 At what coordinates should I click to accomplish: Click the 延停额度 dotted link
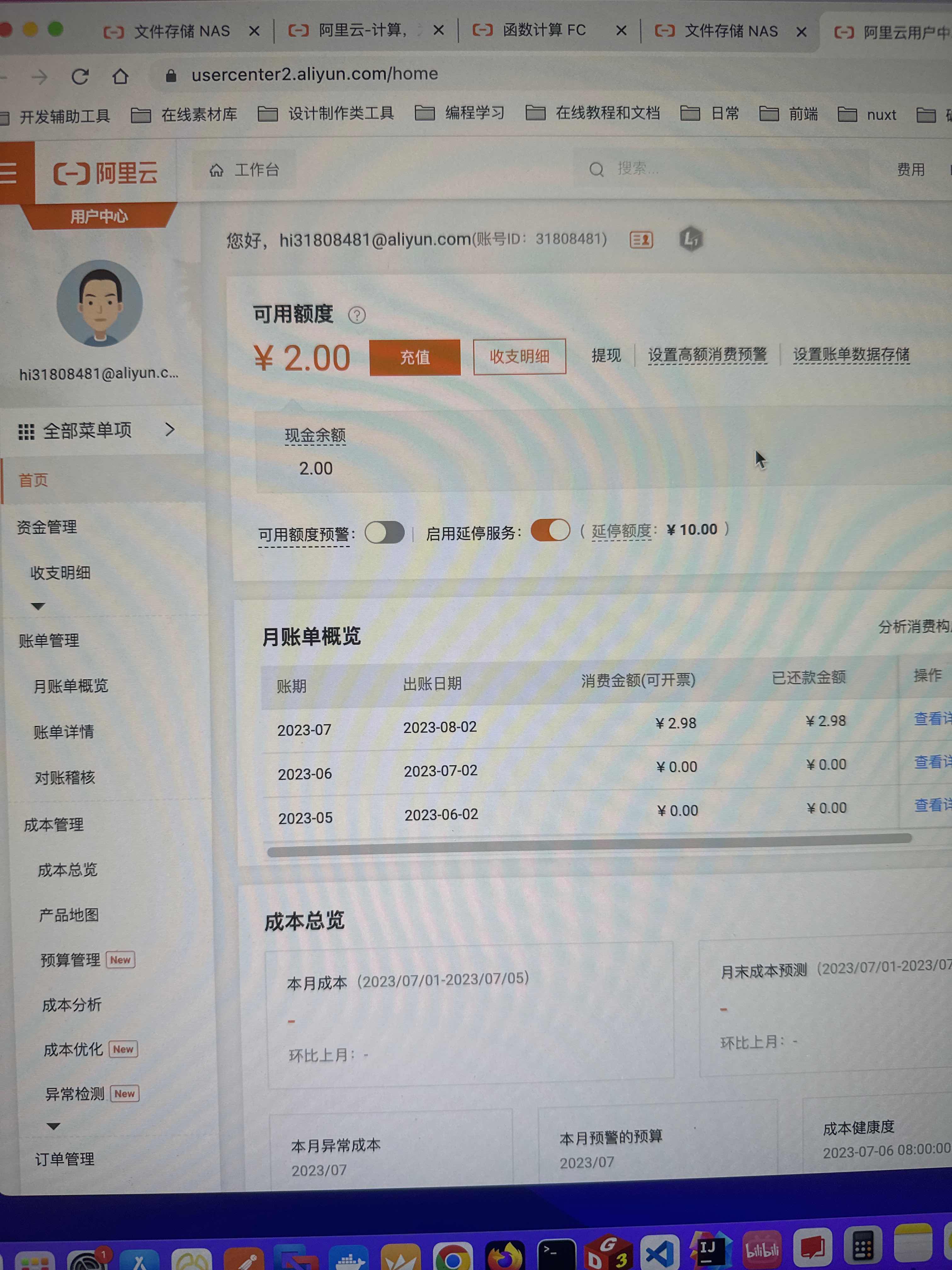point(621,531)
